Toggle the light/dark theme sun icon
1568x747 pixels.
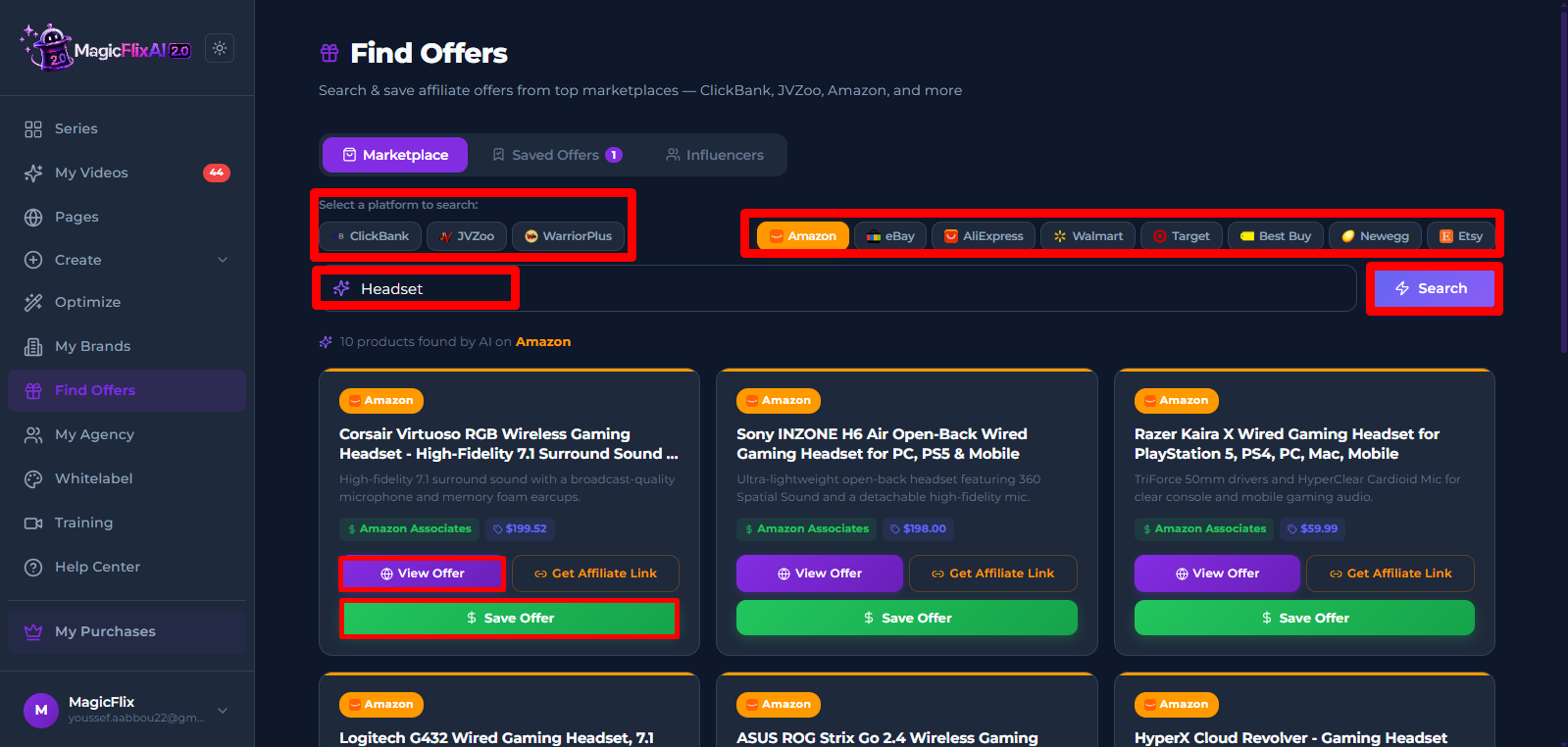pos(220,48)
